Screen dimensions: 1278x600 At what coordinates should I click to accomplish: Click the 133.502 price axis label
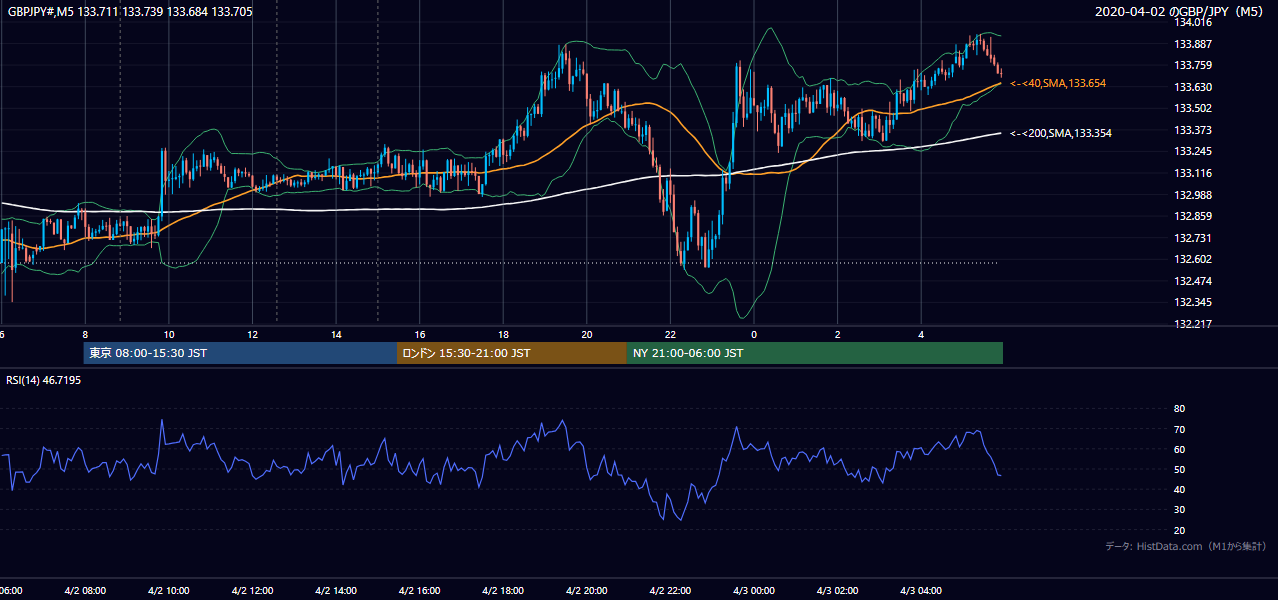(x=1193, y=109)
